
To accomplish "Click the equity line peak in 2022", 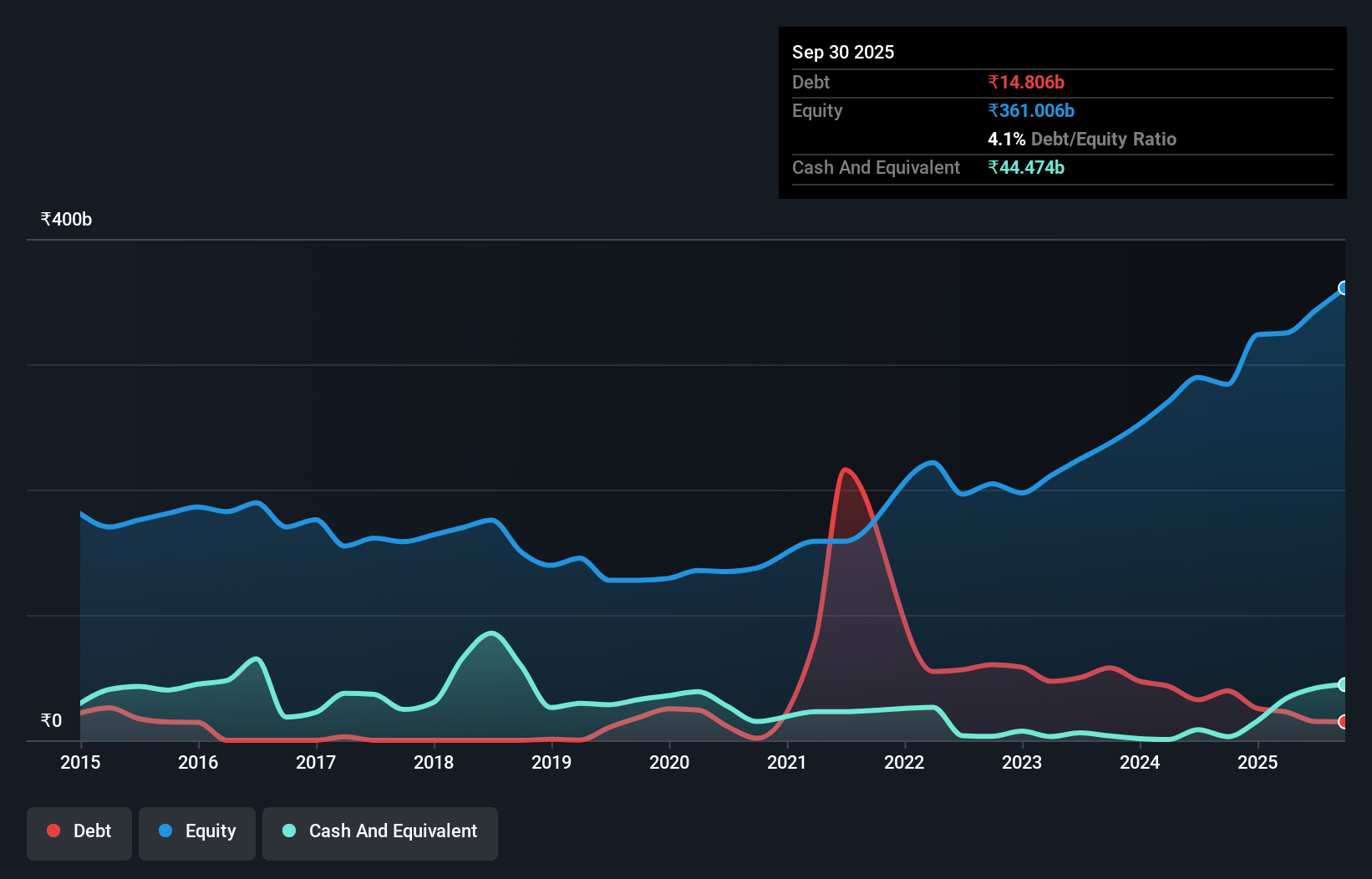I will [x=928, y=463].
